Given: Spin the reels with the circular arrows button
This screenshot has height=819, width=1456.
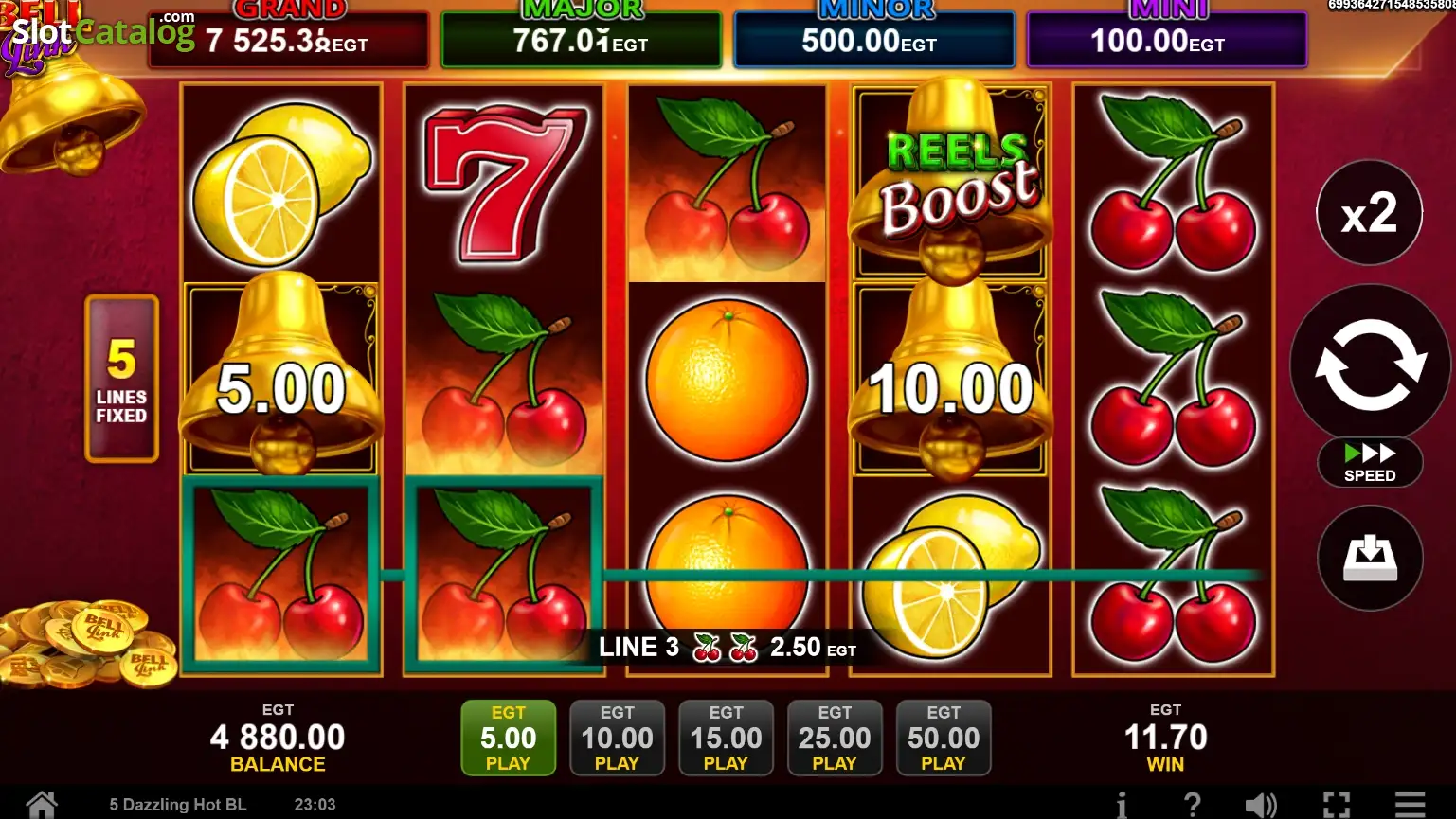Looking at the screenshot, I should [1370, 365].
